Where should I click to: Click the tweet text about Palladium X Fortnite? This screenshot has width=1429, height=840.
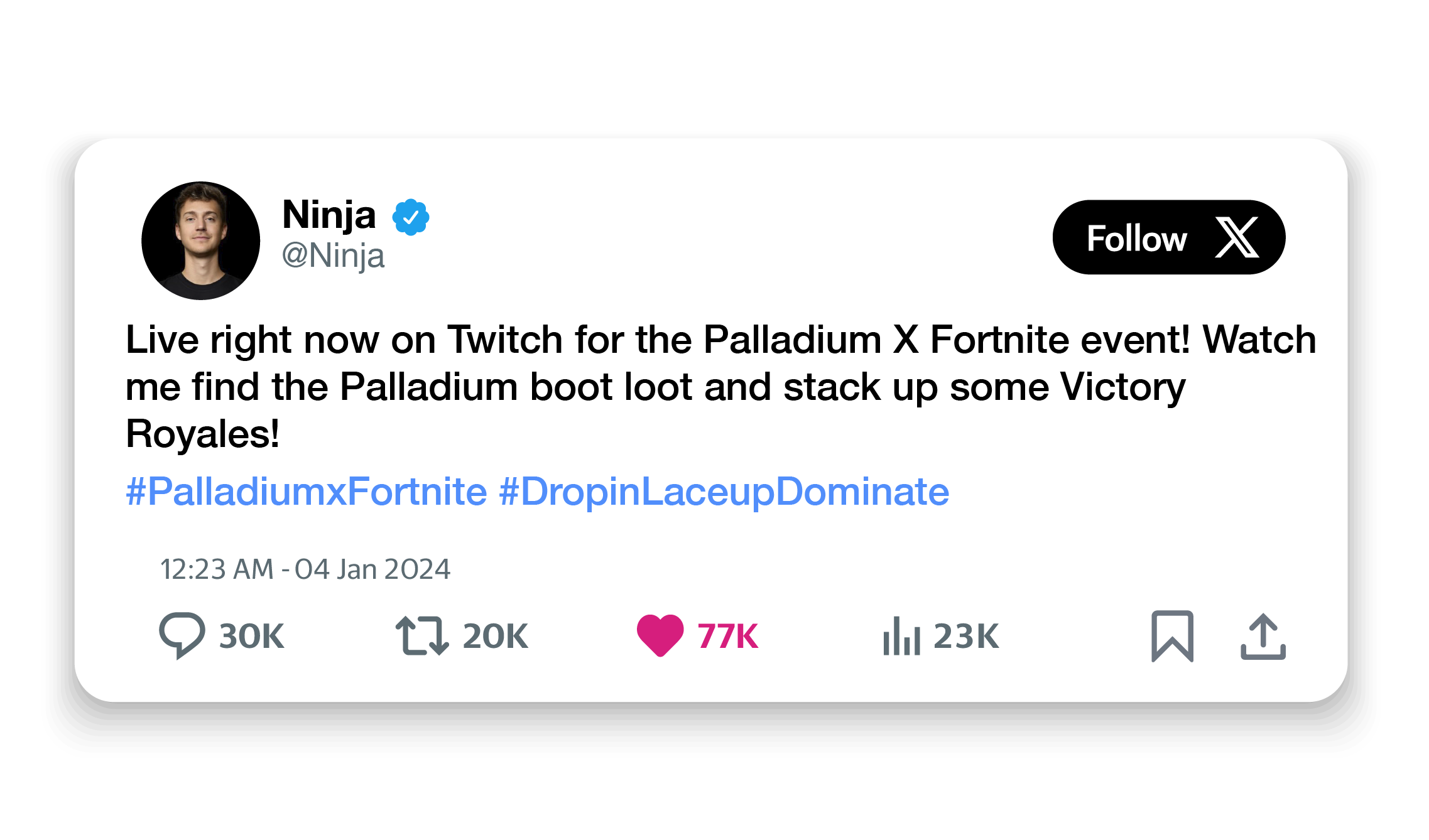[x=720, y=386]
